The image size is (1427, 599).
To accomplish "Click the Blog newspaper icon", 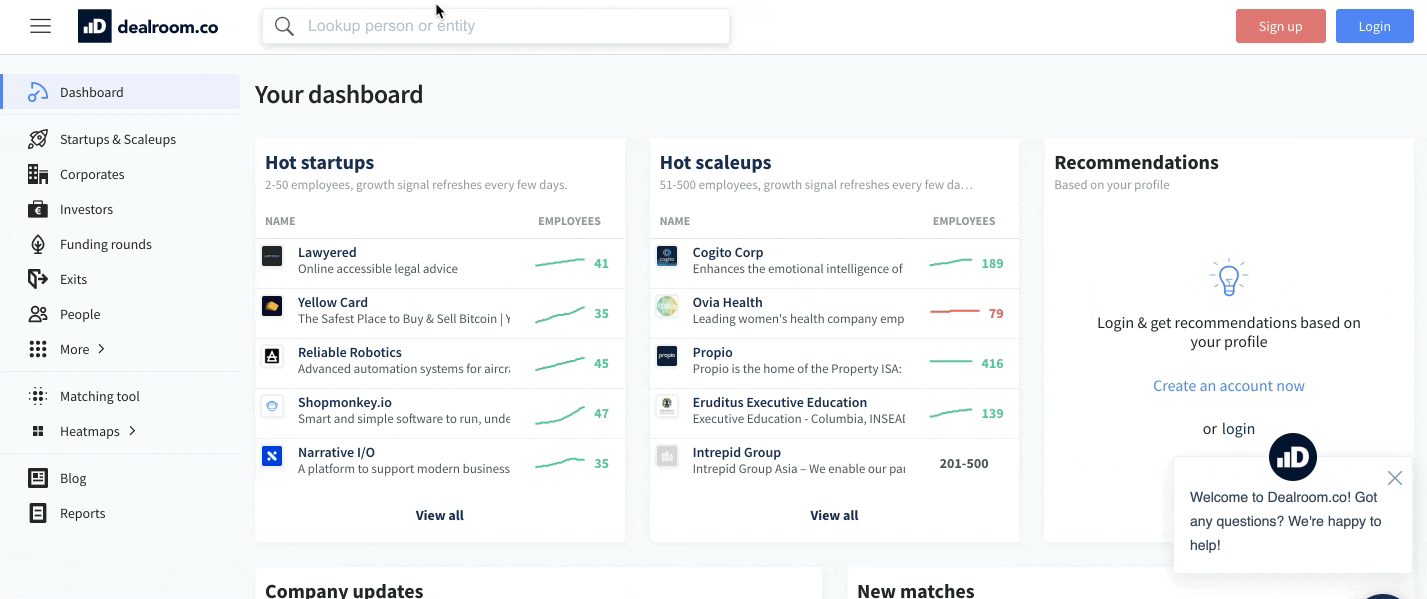I will 38,478.
